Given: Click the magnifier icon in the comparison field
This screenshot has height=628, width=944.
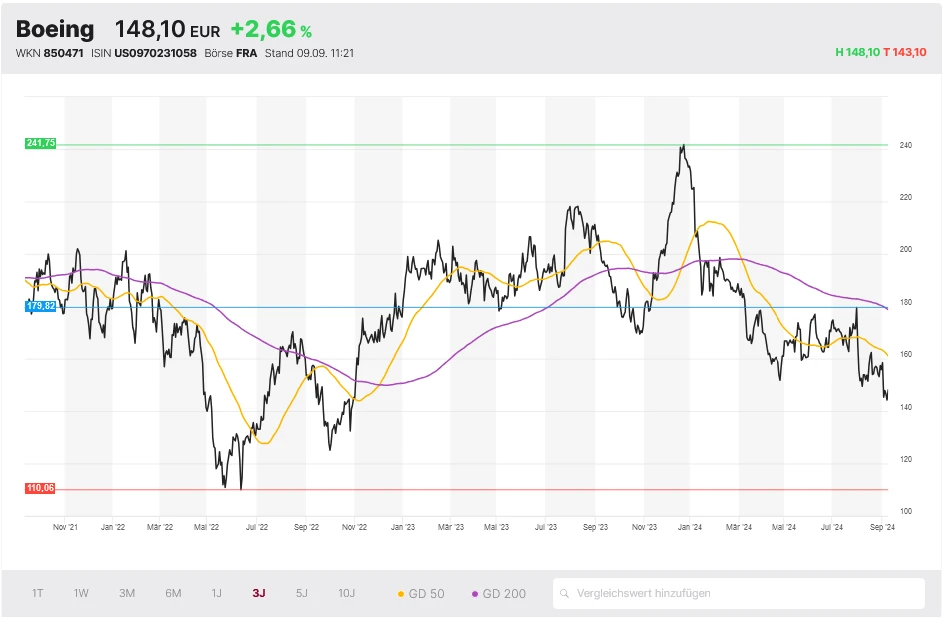Looking at the screenshot, I should [566, 593].
